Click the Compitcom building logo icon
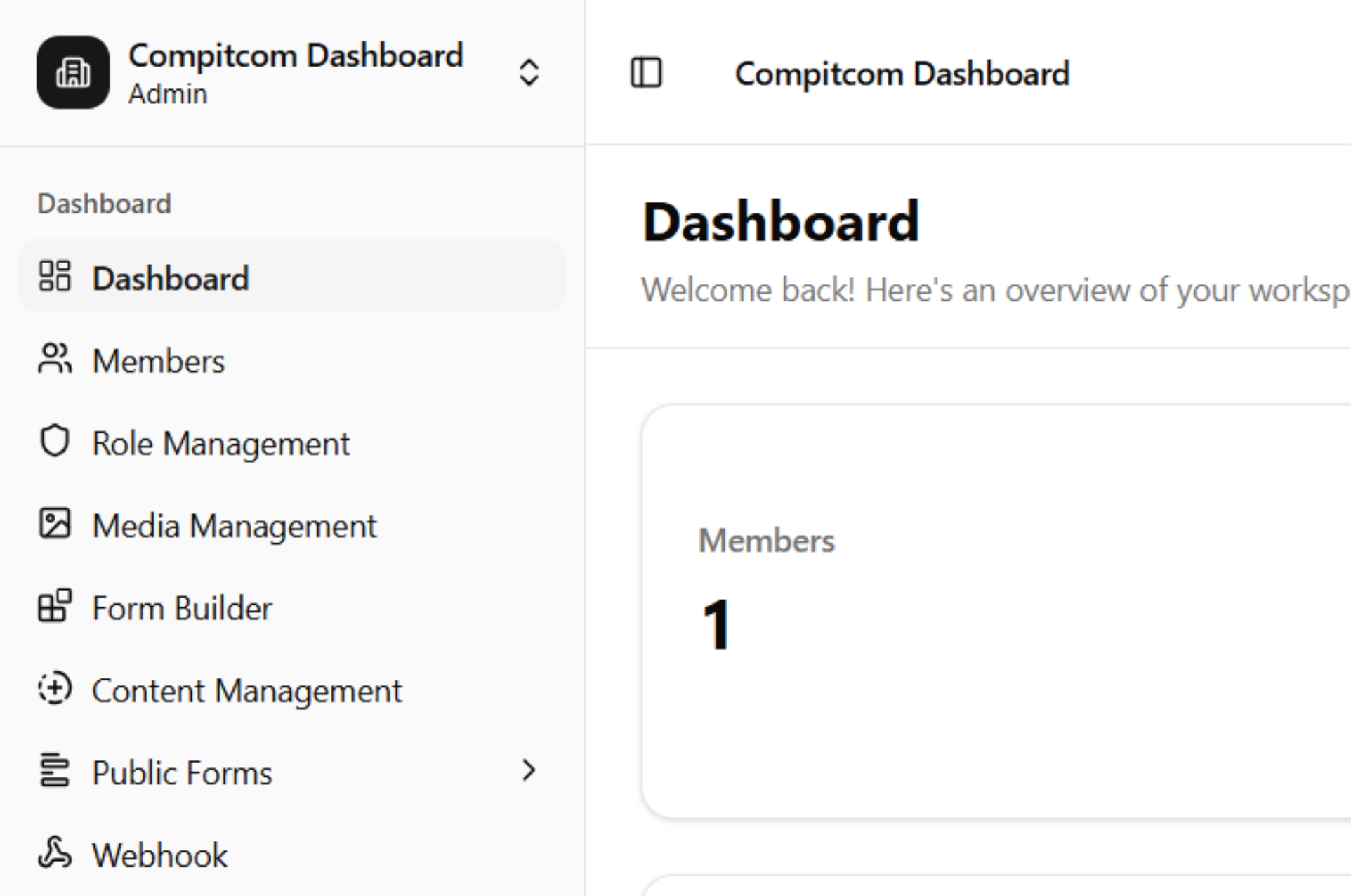1351x896 pixels. [x=73, y=72]
